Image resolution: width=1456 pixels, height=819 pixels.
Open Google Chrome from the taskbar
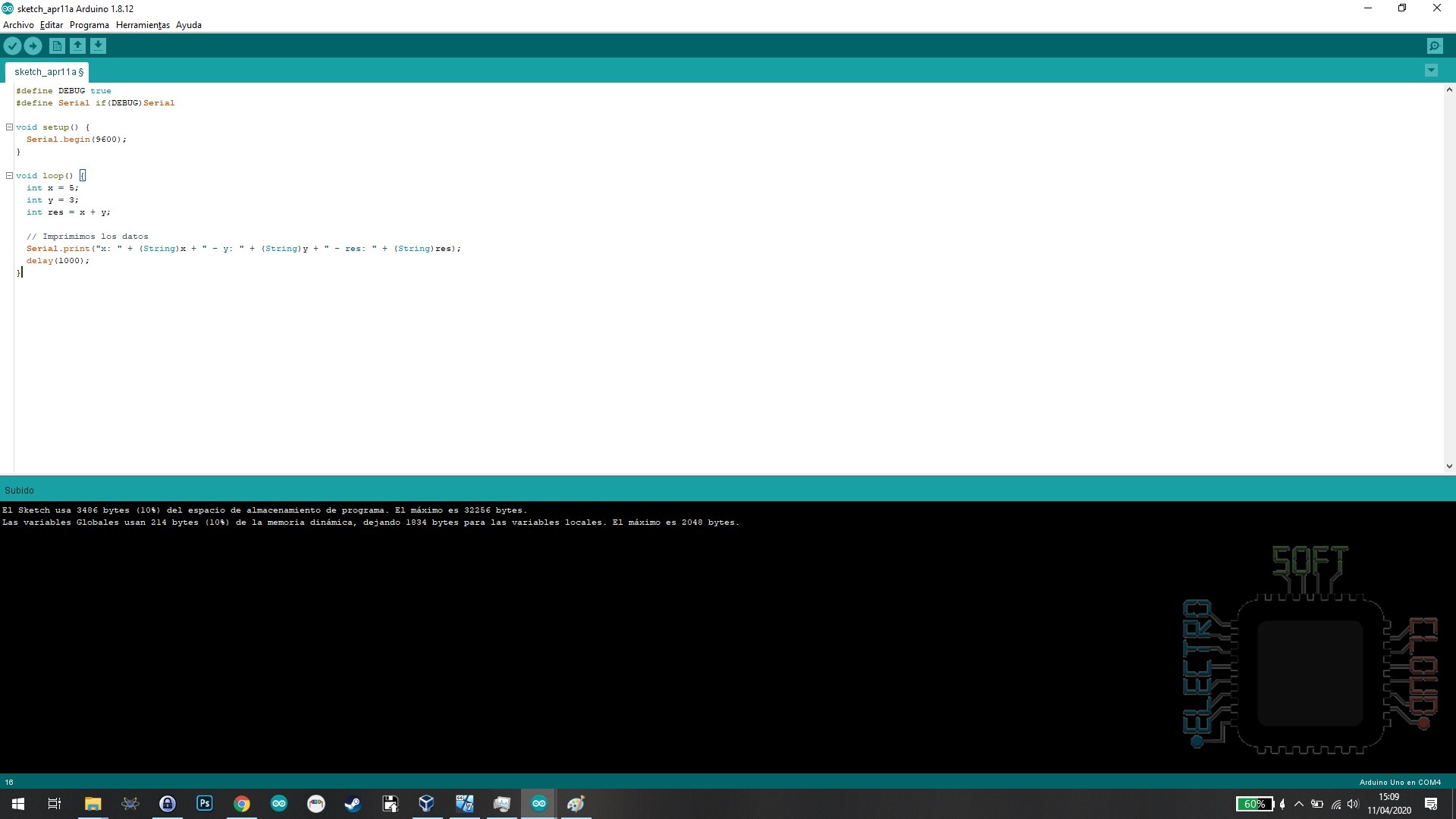242,804
